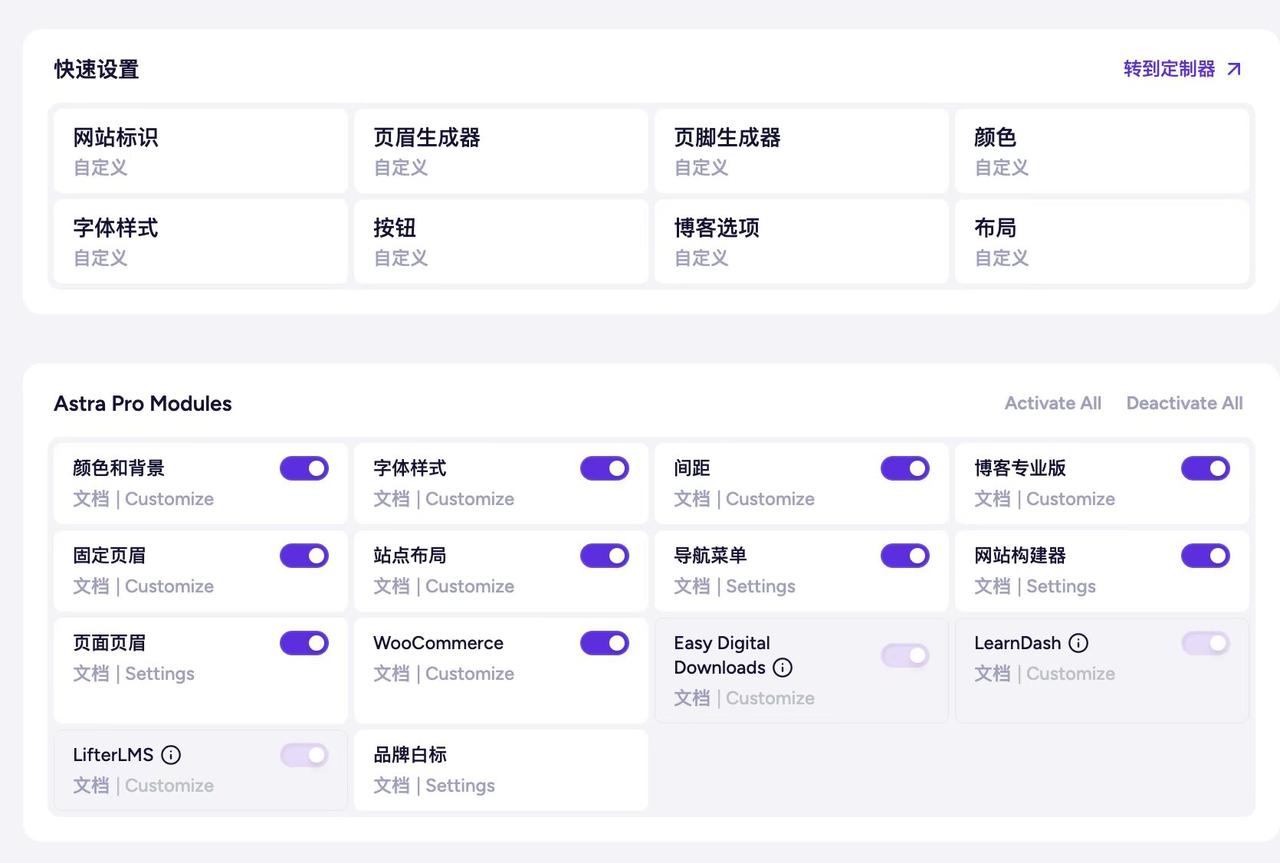Click the info icon next to LearnDash
Screen dimensions: 1280x863
(1078, 643)
